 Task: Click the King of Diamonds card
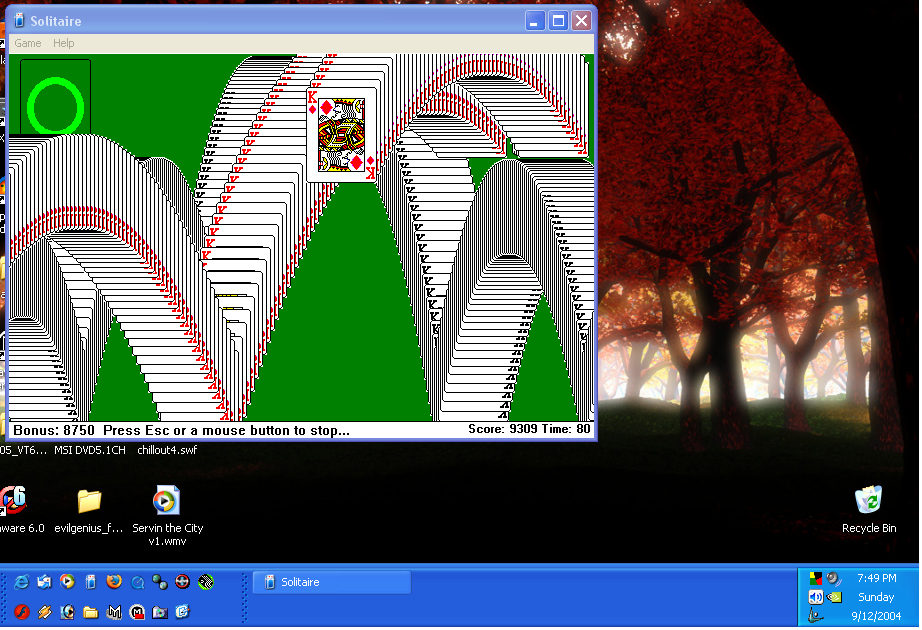[x=343, y=134]
